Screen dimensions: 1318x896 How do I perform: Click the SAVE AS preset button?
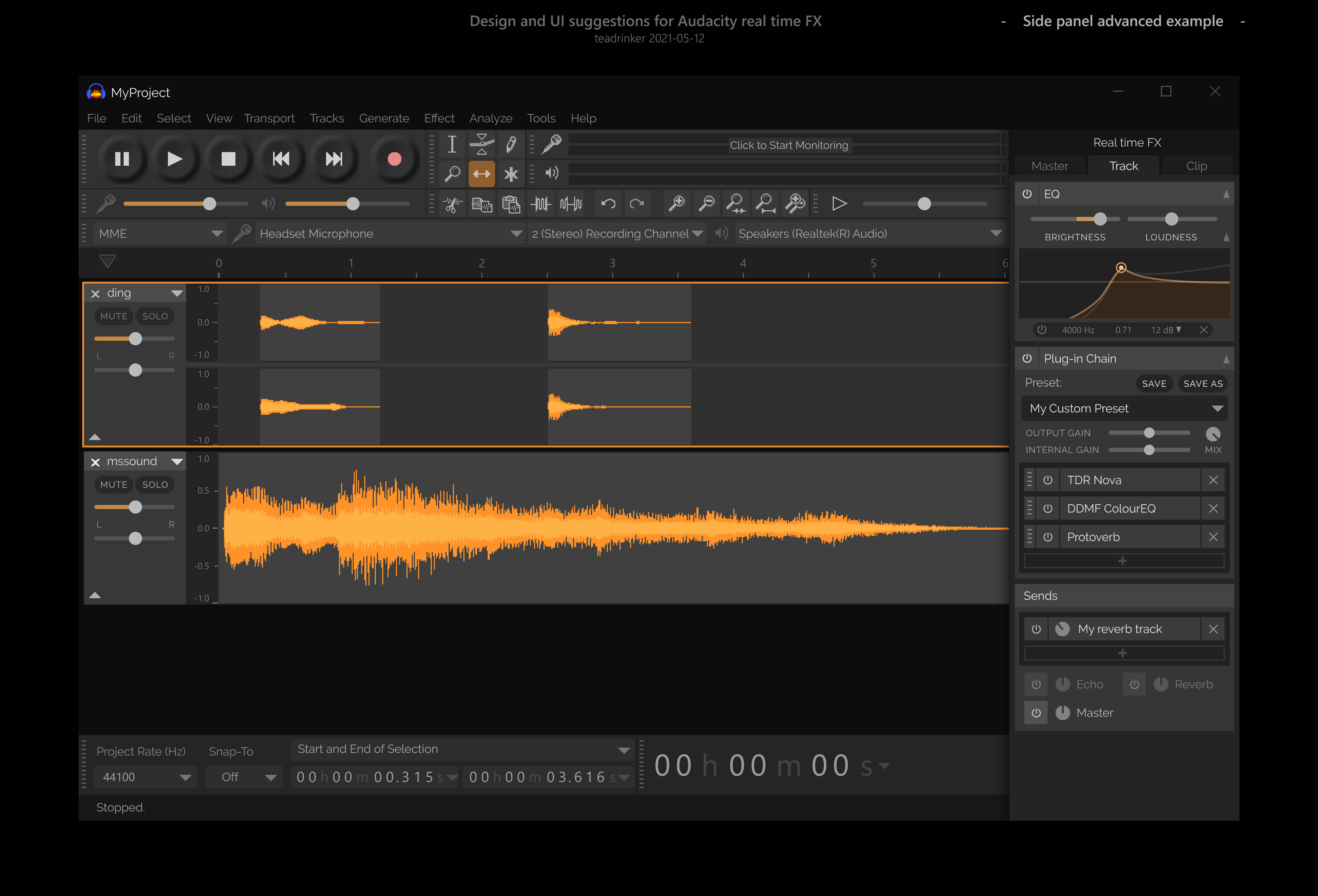pyautogui.click(x=1203, y=384)
